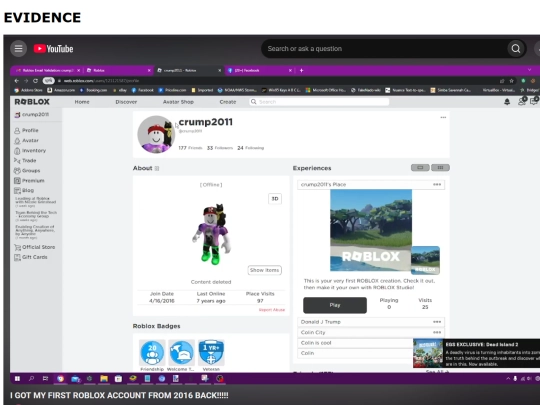Open the Imported bookmarks folder
The width and height of the screenshot is (540, 405).
click(202, 90)
